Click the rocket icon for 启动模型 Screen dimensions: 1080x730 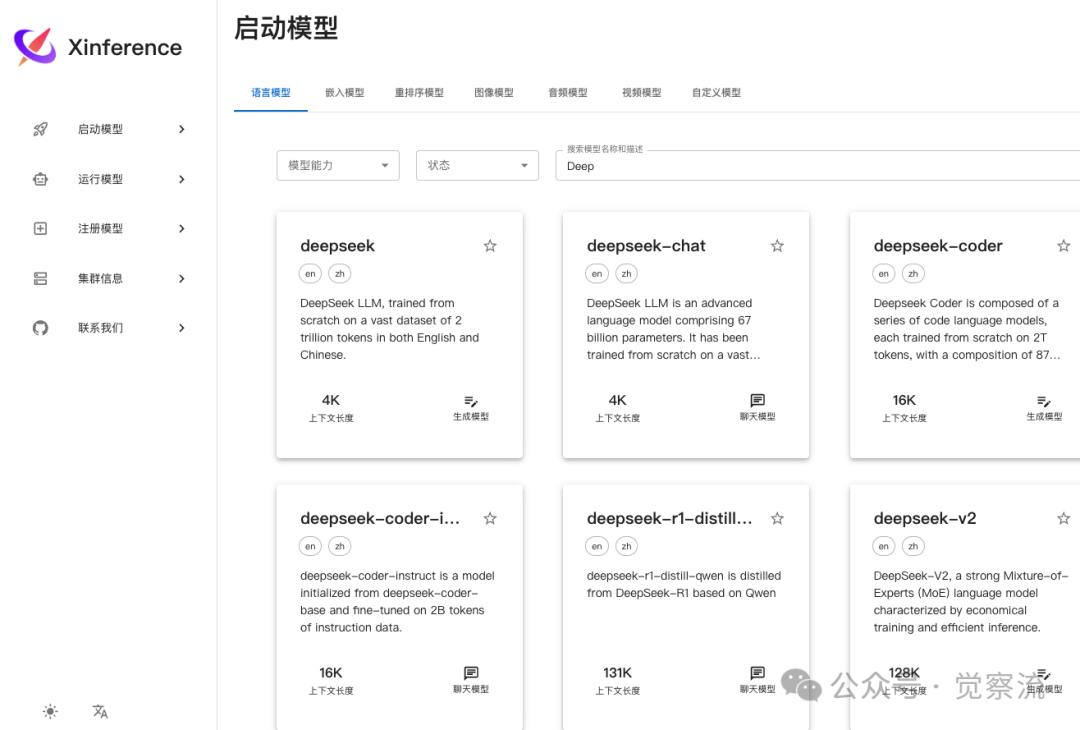pos(41,129)
